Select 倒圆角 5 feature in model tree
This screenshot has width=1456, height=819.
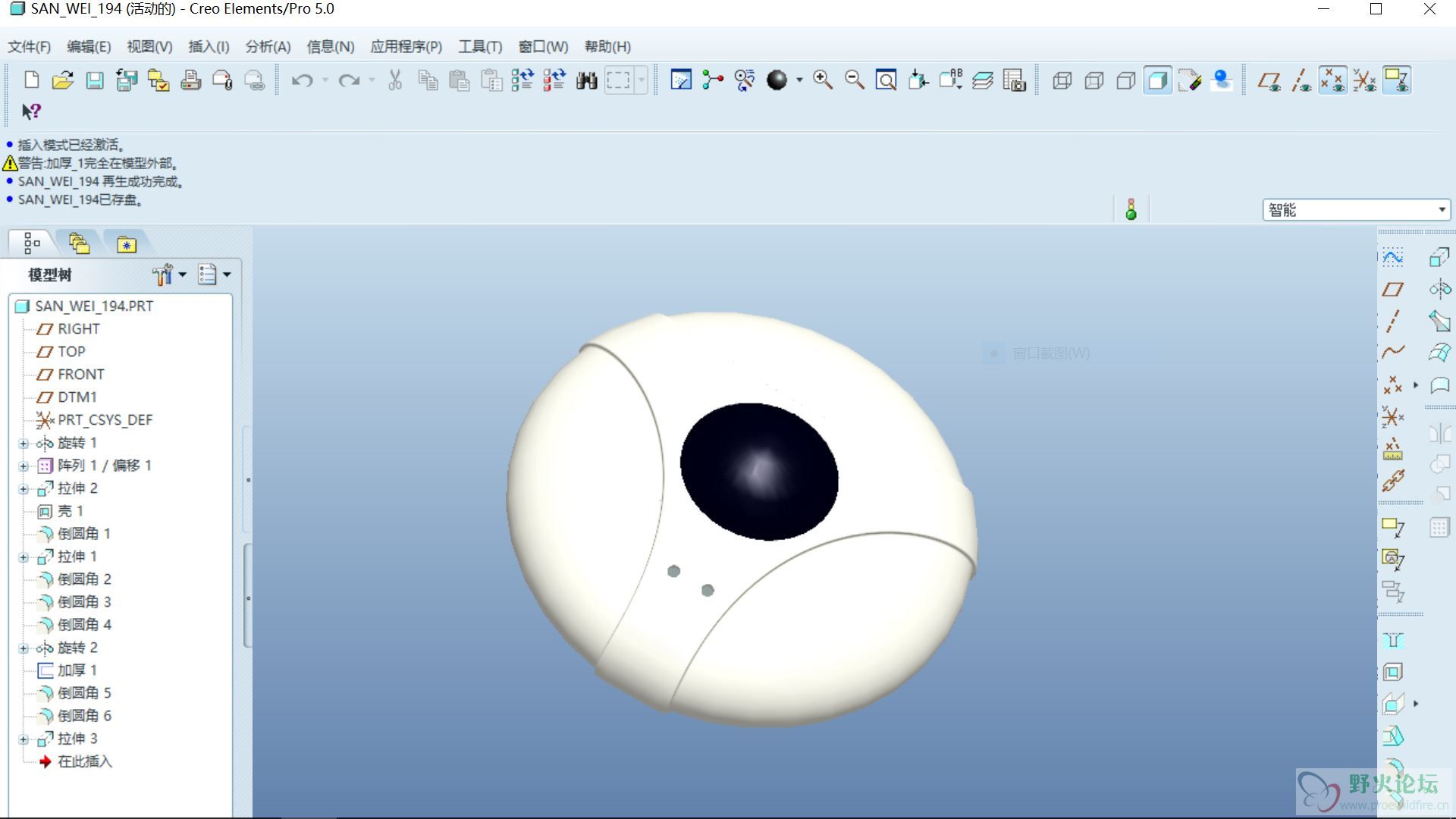coord(83,693)
